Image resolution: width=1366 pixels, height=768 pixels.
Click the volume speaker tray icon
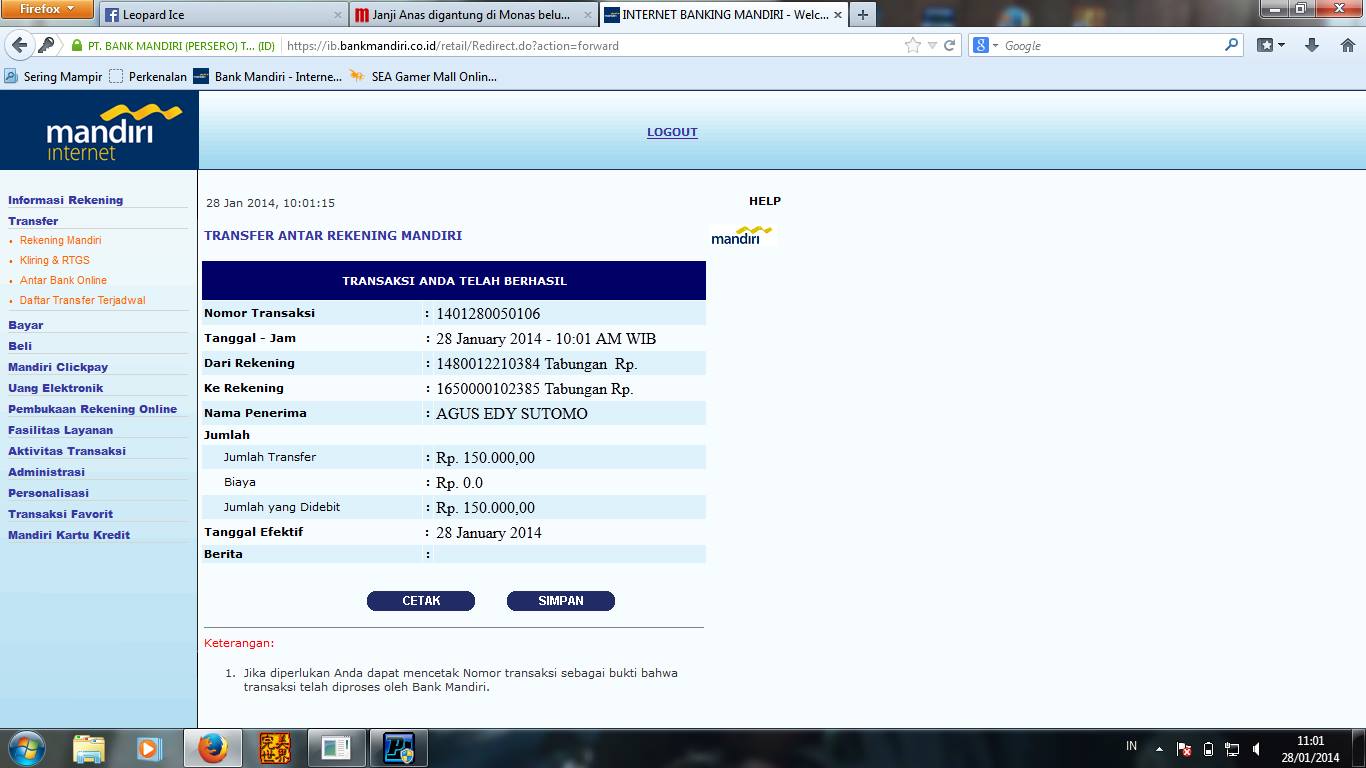1256,749
